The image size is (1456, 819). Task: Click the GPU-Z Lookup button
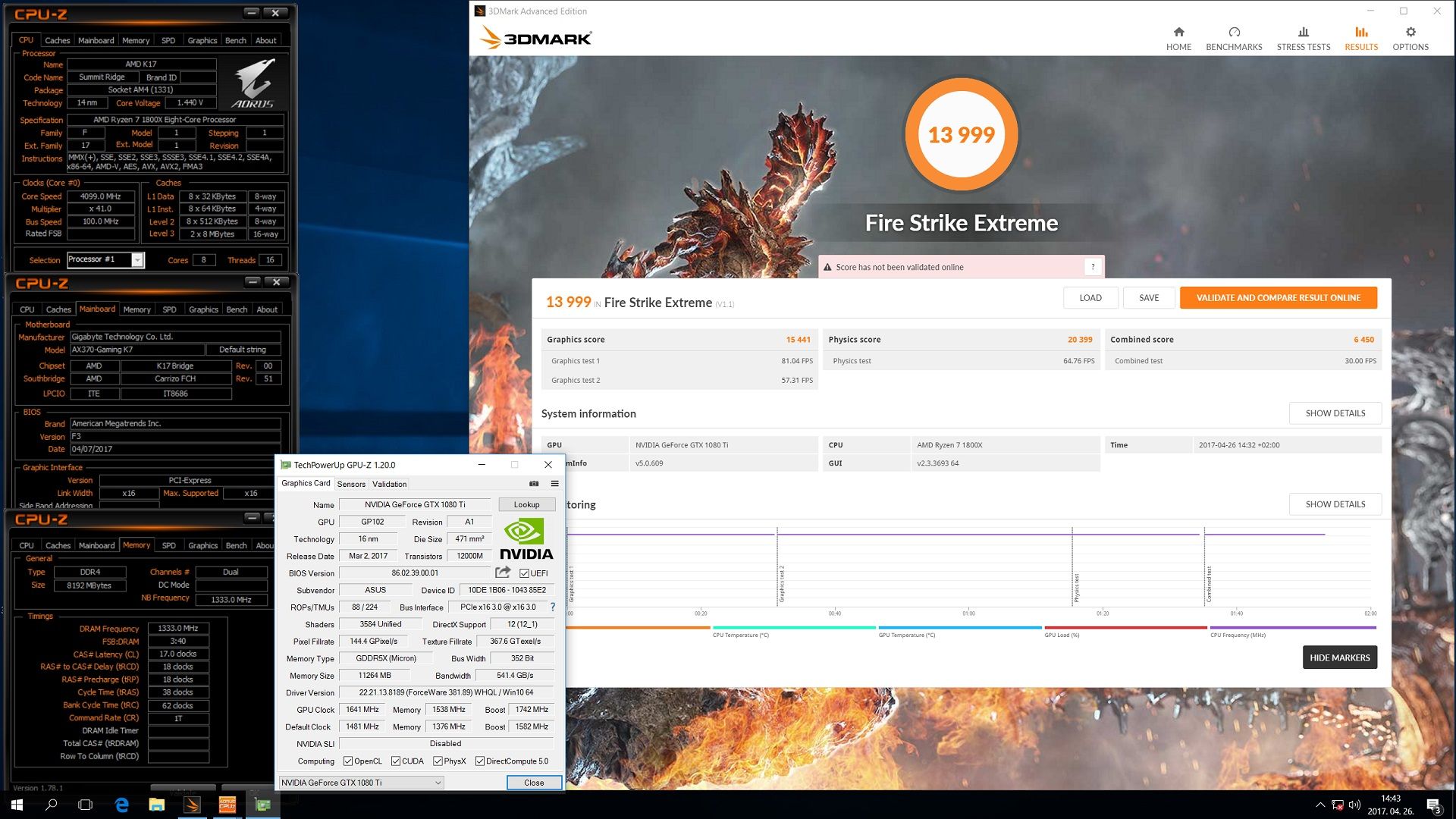pos(526,504)
